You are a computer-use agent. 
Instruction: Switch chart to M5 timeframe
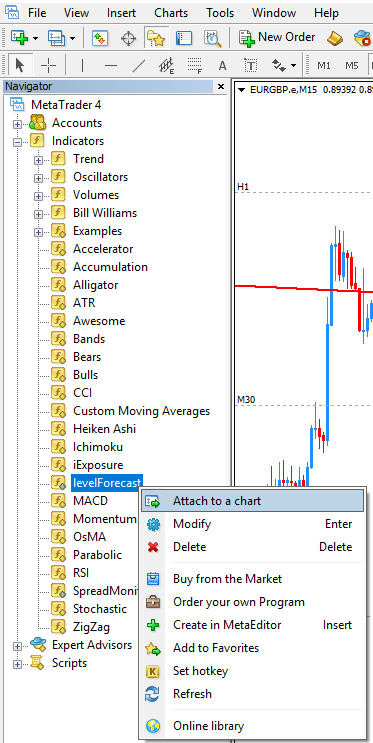(352, 65)
